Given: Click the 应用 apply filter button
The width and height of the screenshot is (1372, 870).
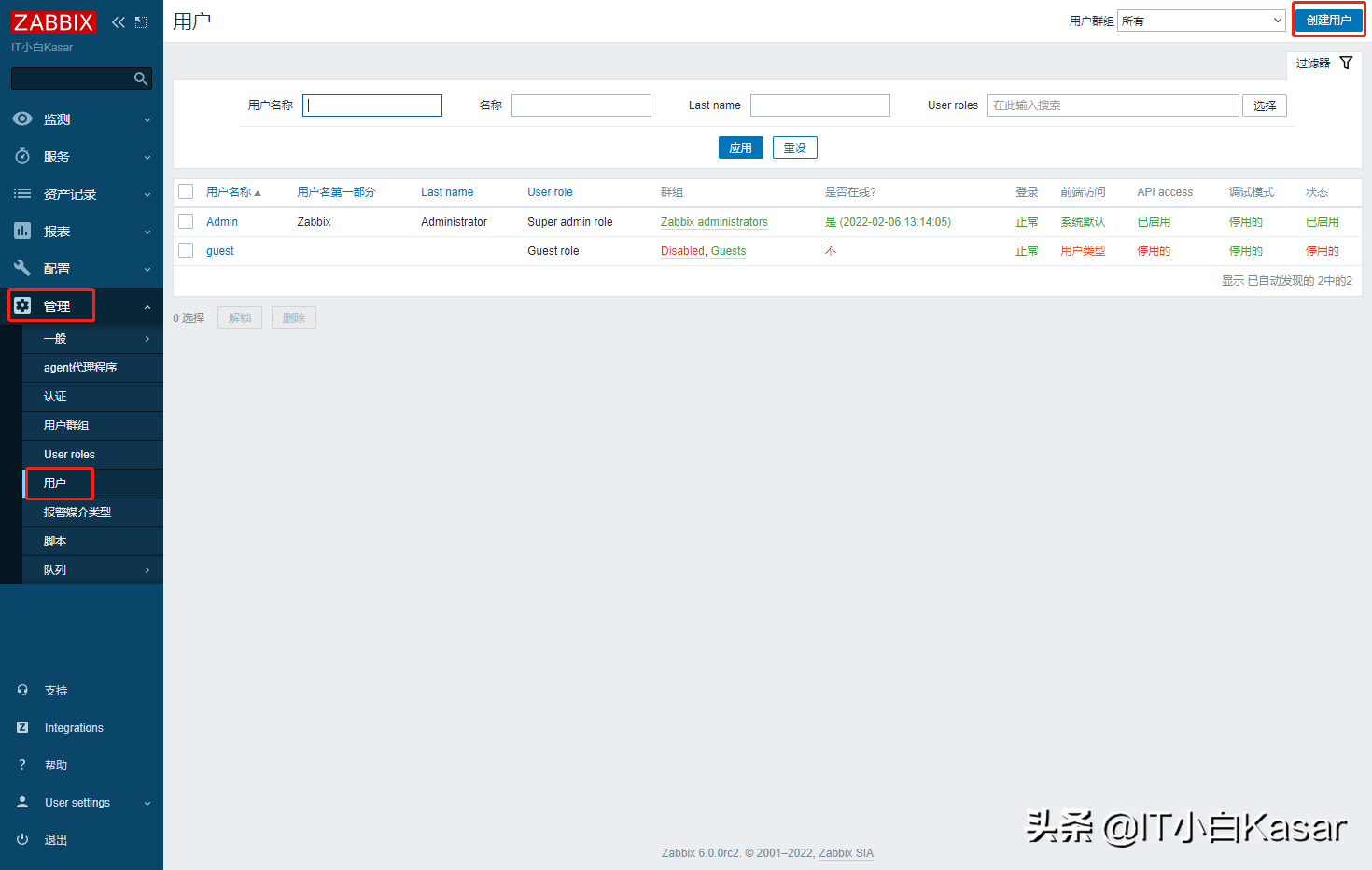Looking at the screenshot, I should point(740,147).
